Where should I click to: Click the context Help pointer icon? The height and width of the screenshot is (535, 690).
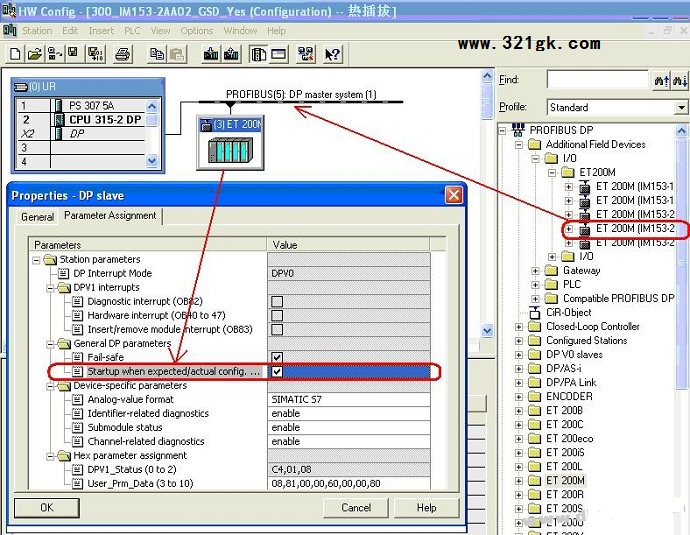click(x=332, y=54)
